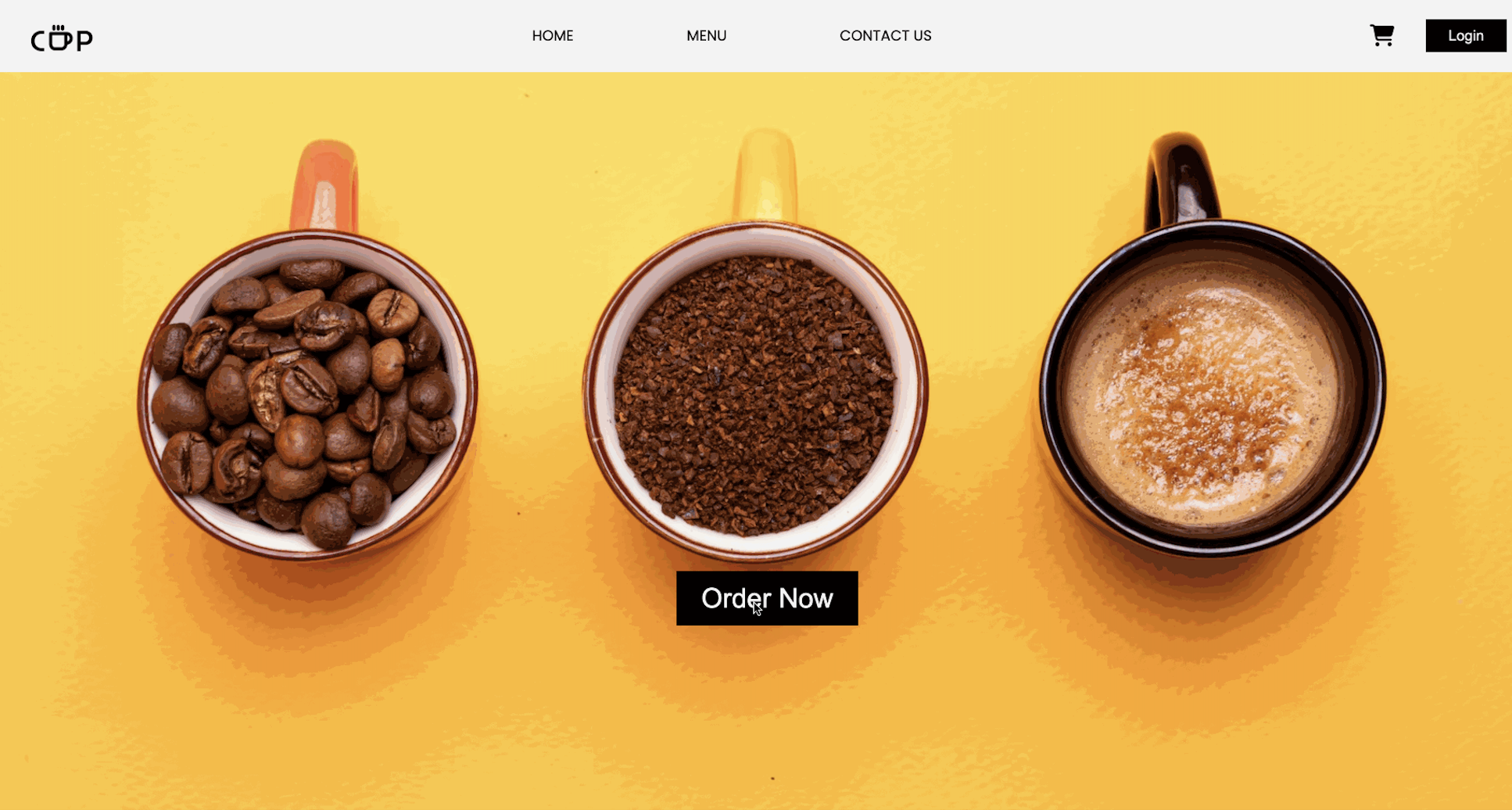Open the MENU navigation item
This screenshot has height=810, width=1512.
(x=706, y=36)
